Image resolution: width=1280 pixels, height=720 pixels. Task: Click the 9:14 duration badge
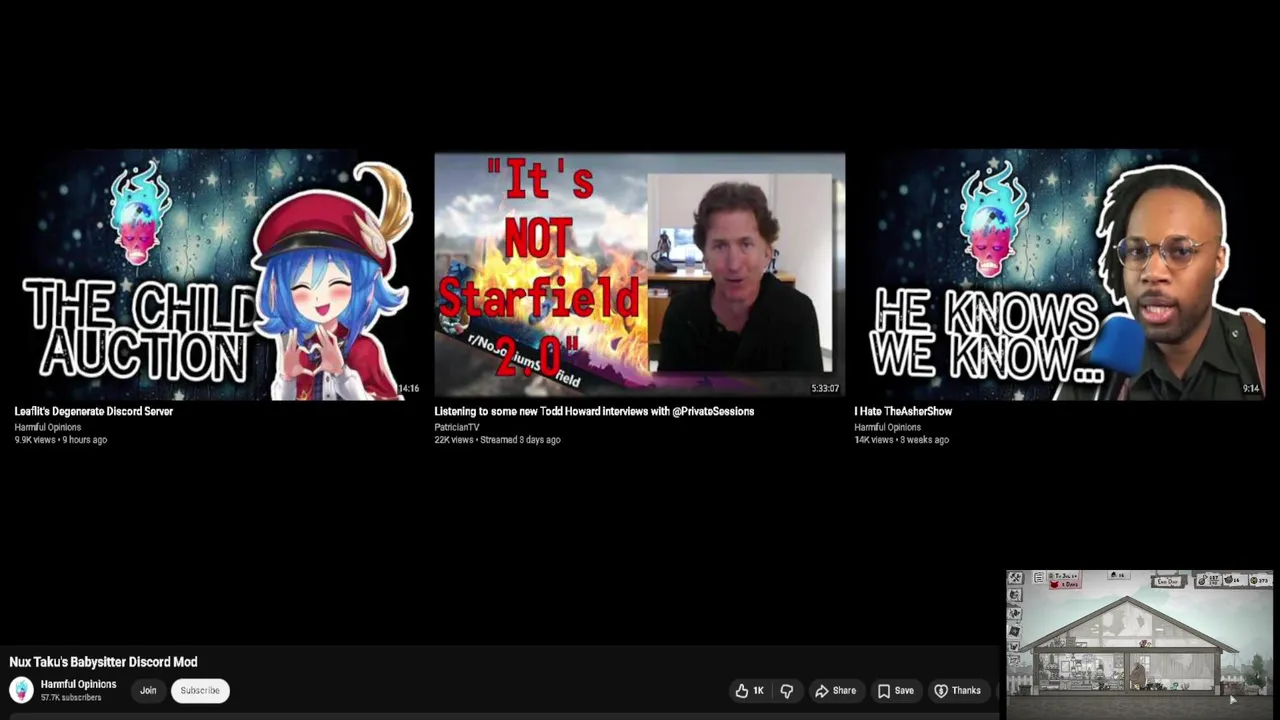(1251, 388)
